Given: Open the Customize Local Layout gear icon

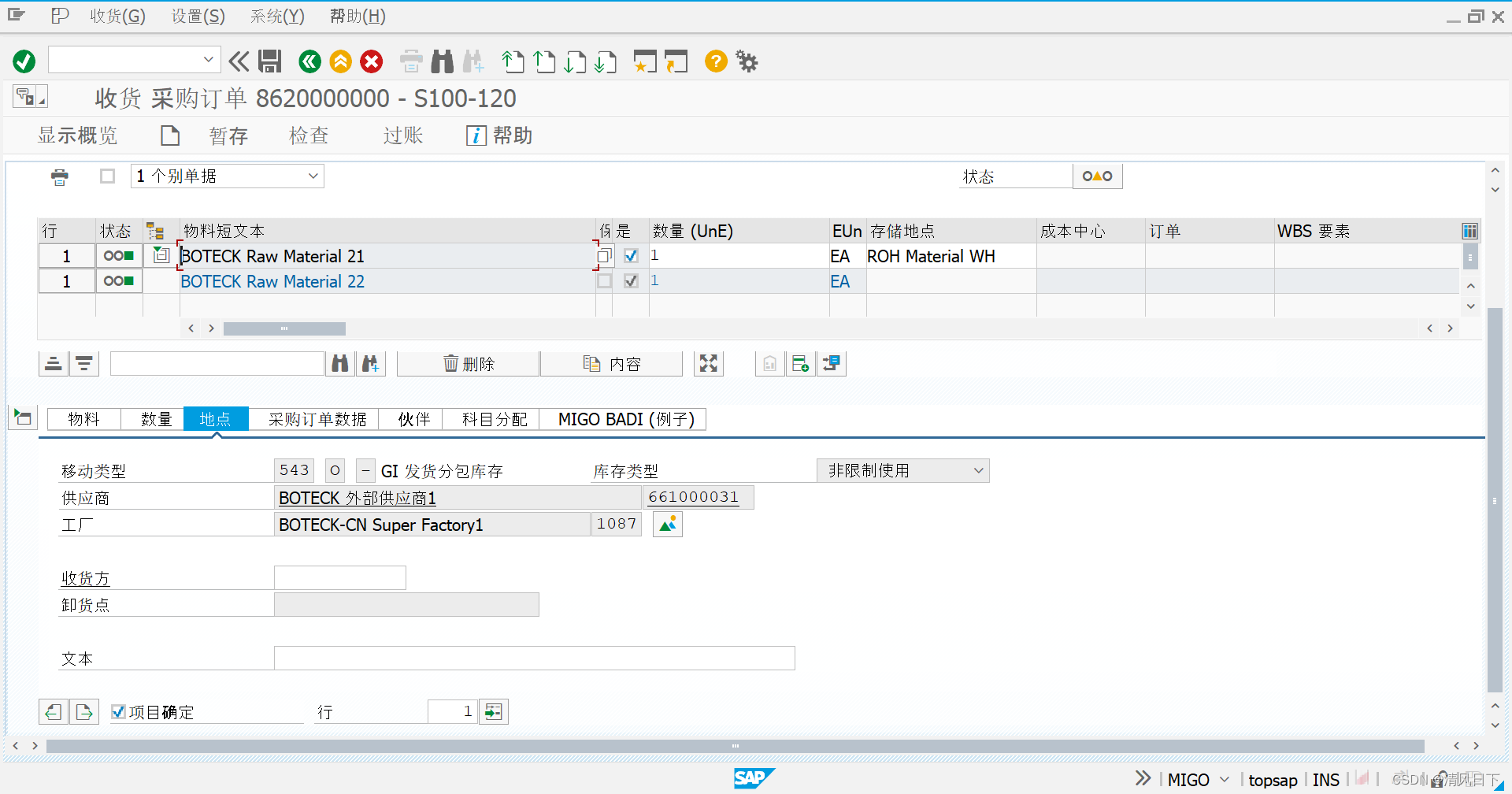Looking at the screenshot, I should (x=747, y=61).
